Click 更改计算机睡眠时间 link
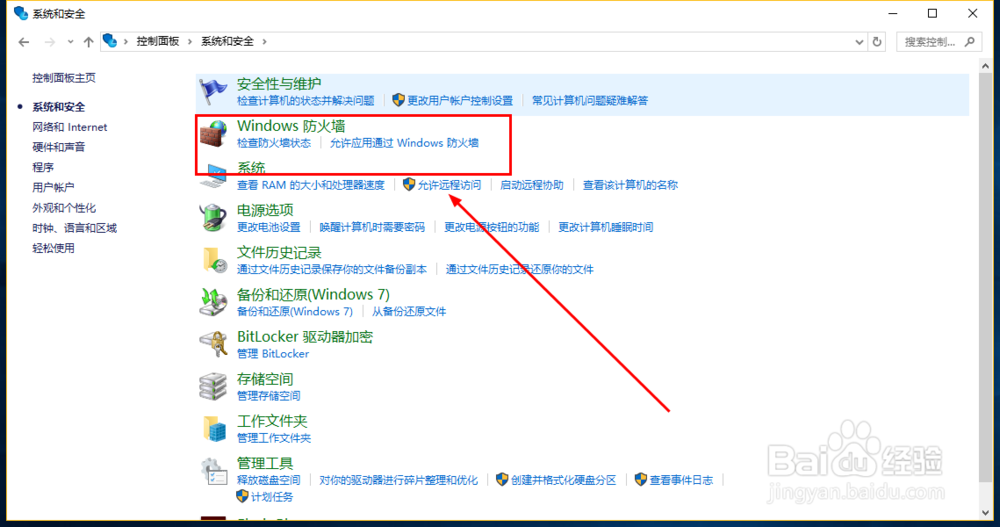Screen dimensions: 1000x527 tap(605, 227)
